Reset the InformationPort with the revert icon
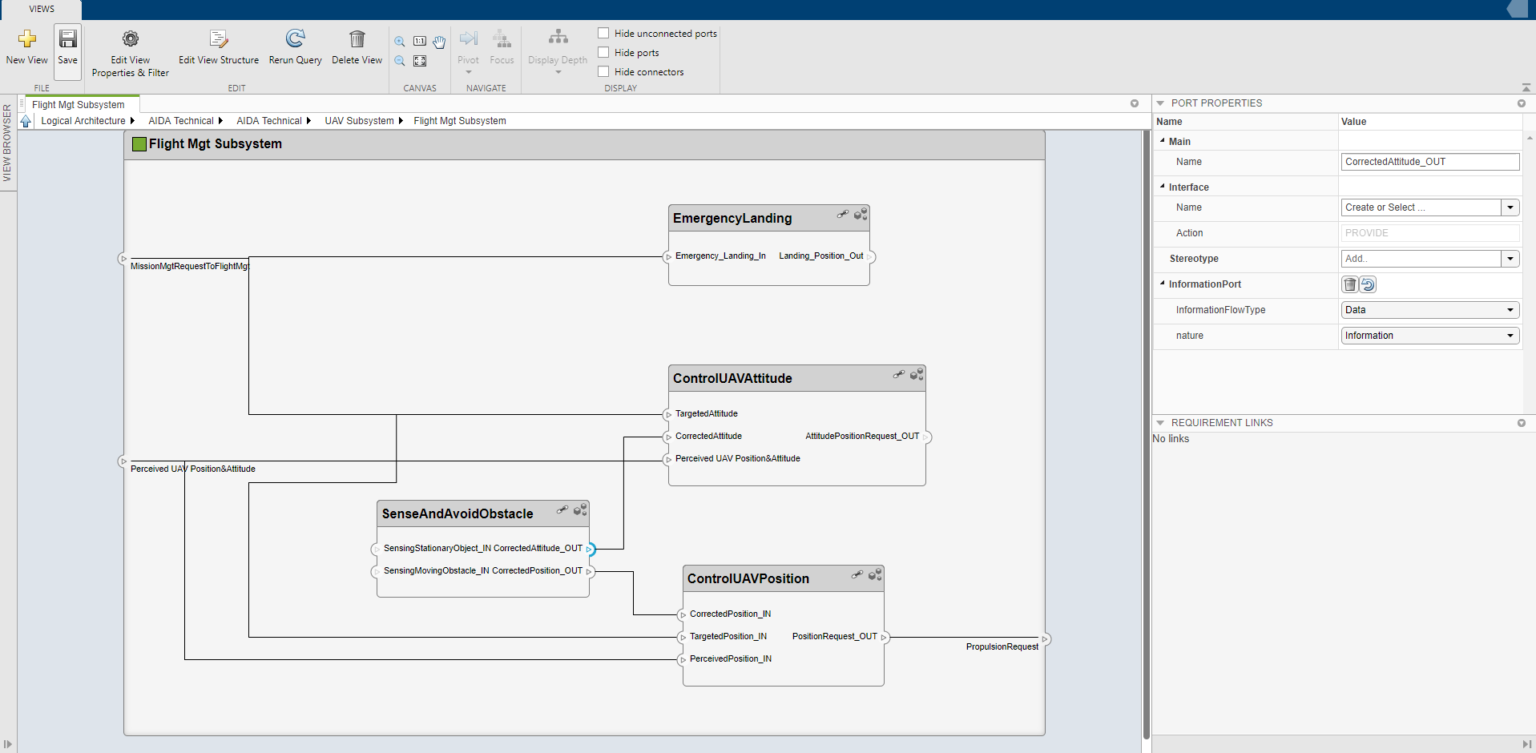This screenshot has height=753, width=1536. click(1367, 284)
